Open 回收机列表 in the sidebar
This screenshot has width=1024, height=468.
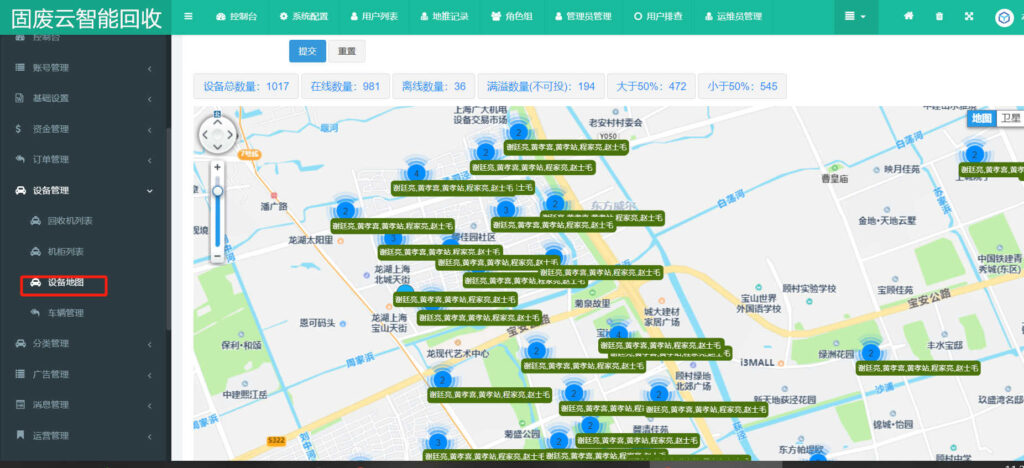(x=69, y=221)
